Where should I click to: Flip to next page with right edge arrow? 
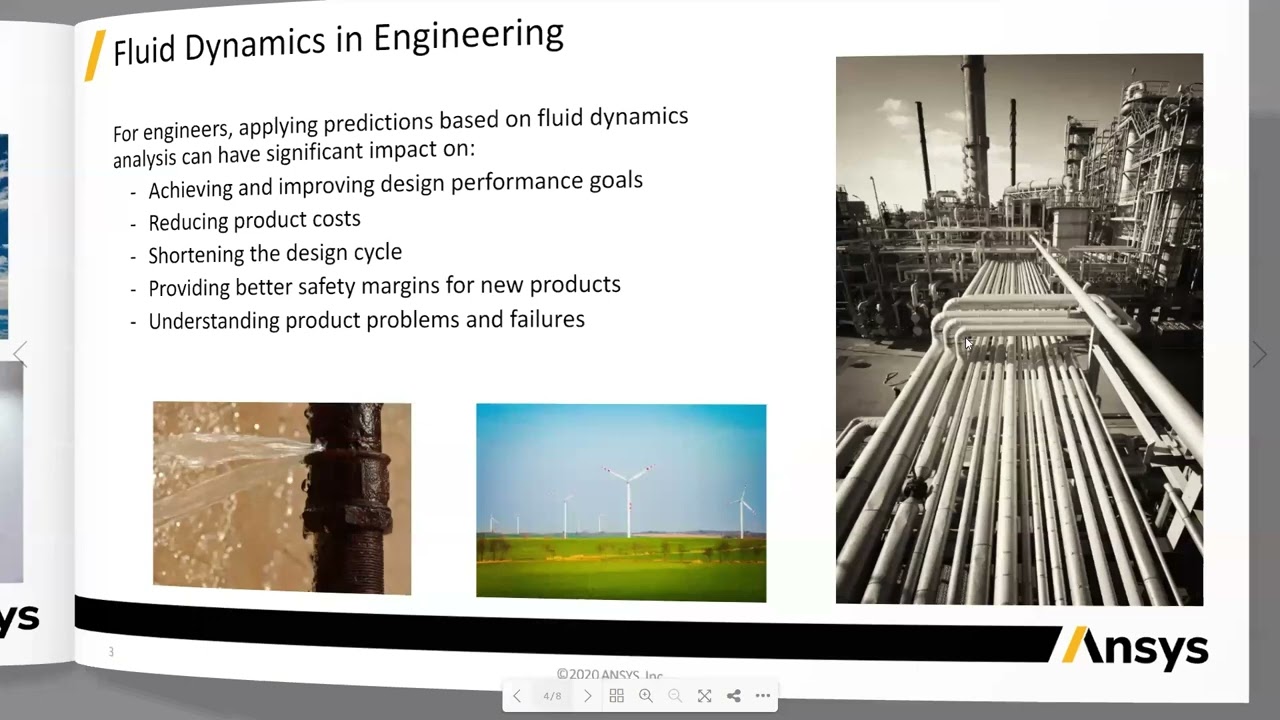[1260, 354]
